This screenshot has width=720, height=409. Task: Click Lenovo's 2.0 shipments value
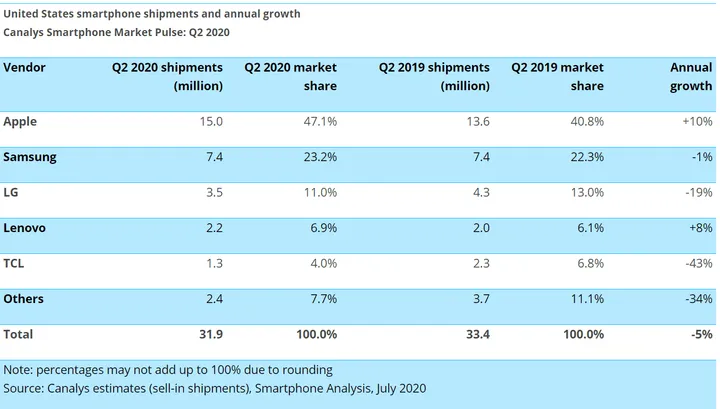coord(482,228)
